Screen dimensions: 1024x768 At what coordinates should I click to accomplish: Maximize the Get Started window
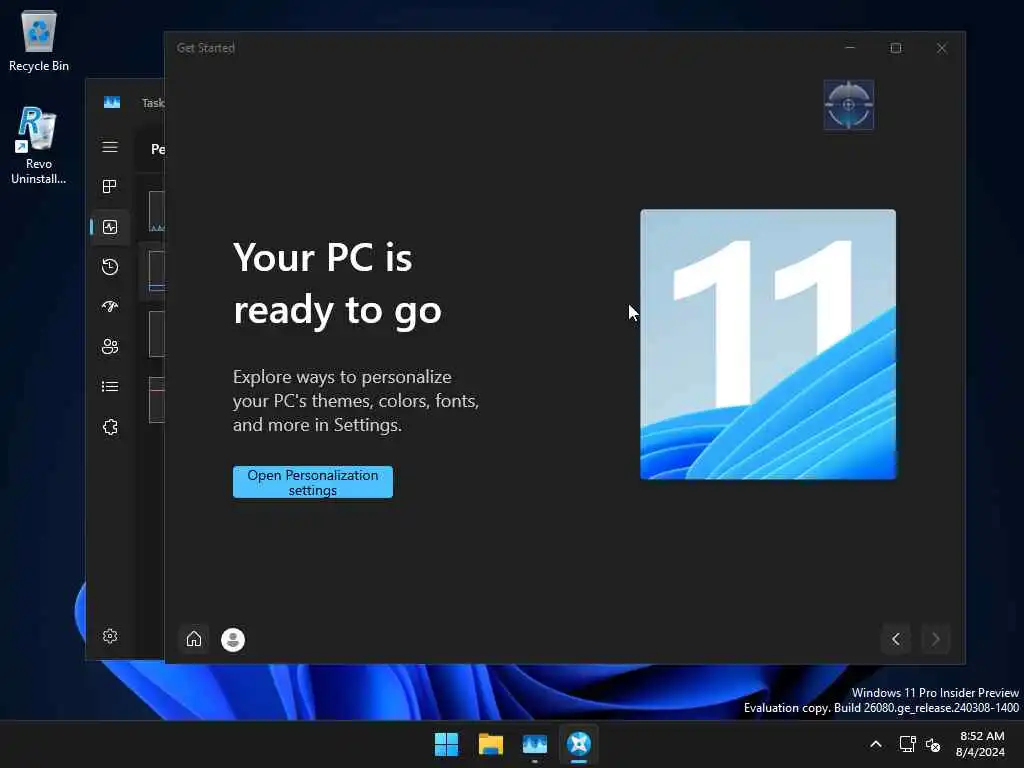896,48
